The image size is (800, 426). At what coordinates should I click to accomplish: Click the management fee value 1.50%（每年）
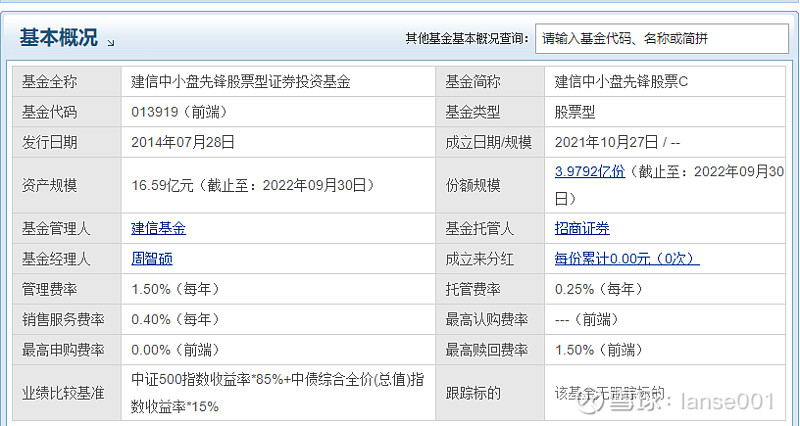click(x=176, y=289)
